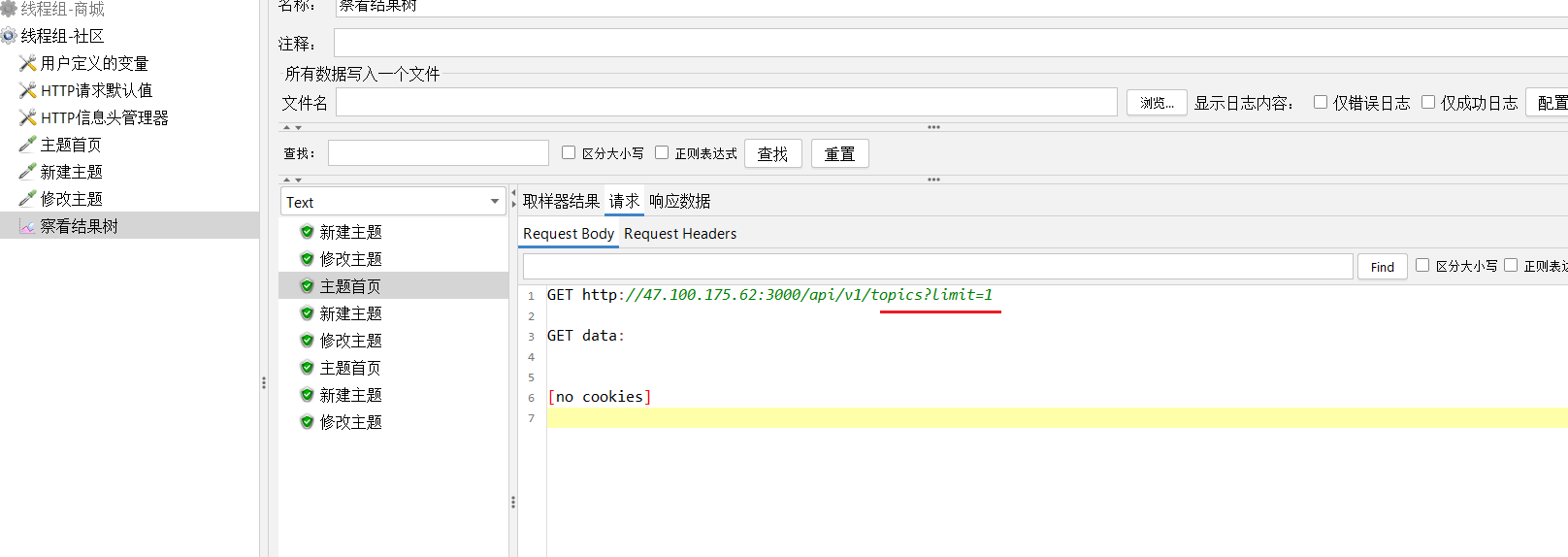Click green shield icon of second 主题首页 result
This screenshot has width=1568, height=557.
click(x=307, y=368)
